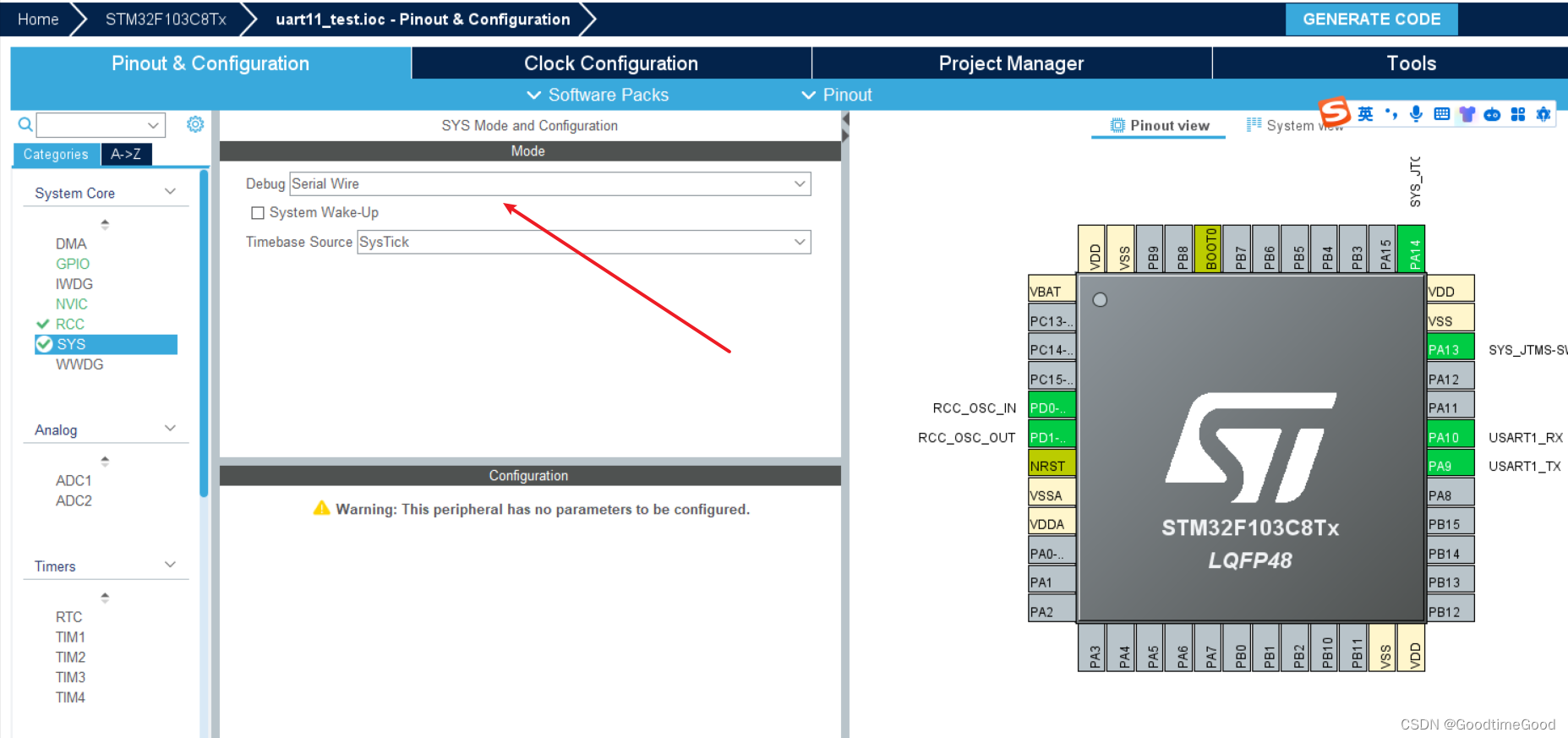Screen dimensions: 1568x738
Task: Click the green checkmark next to RCC
Action: click(x=43, y=324)
